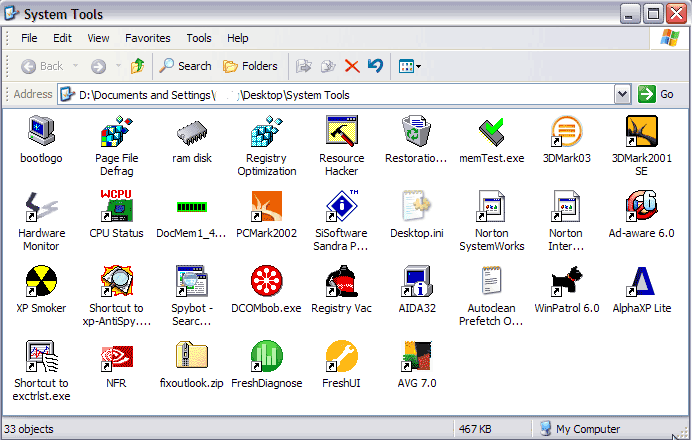Image resolution: width=692 pixels, height=440 pixels.
Task: Open the Tools menu
Action: pos(199,38)
